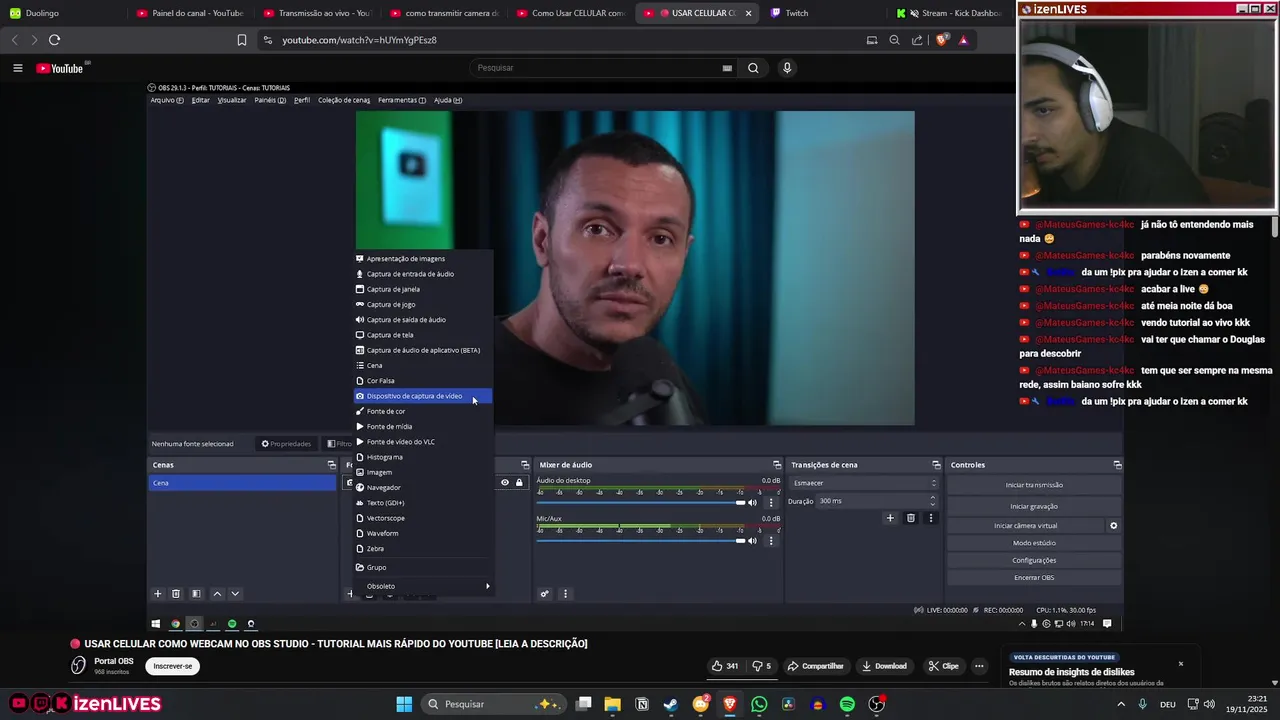The width and height of the screenshot is (1280, 720).
Task: Open YouTube video more actions ellipsis
Action: click(x=980, y=666)
